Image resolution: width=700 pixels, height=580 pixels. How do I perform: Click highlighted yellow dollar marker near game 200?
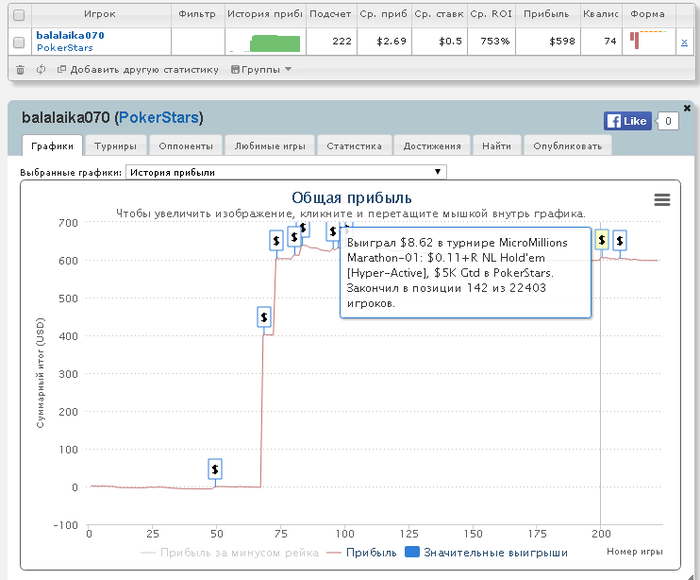click(x=601, y=240)
